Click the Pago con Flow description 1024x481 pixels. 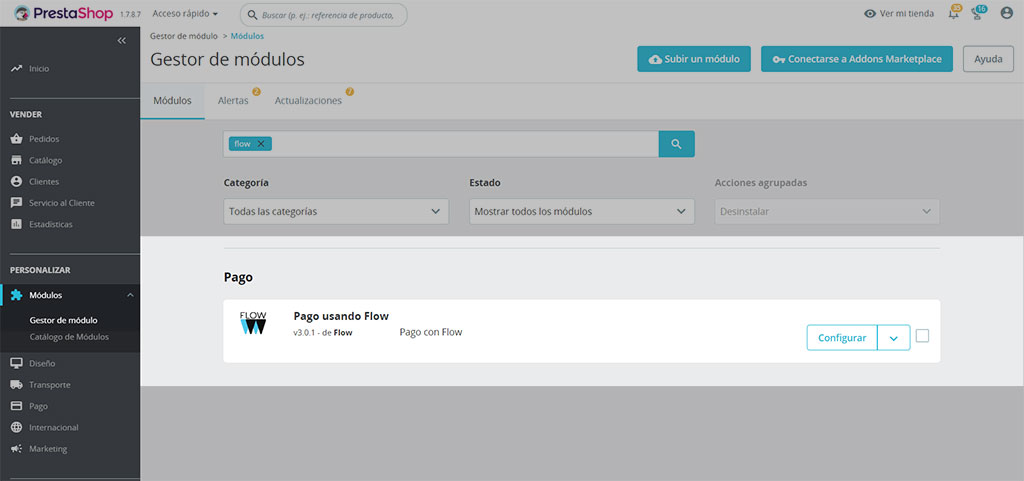[430, 332]
